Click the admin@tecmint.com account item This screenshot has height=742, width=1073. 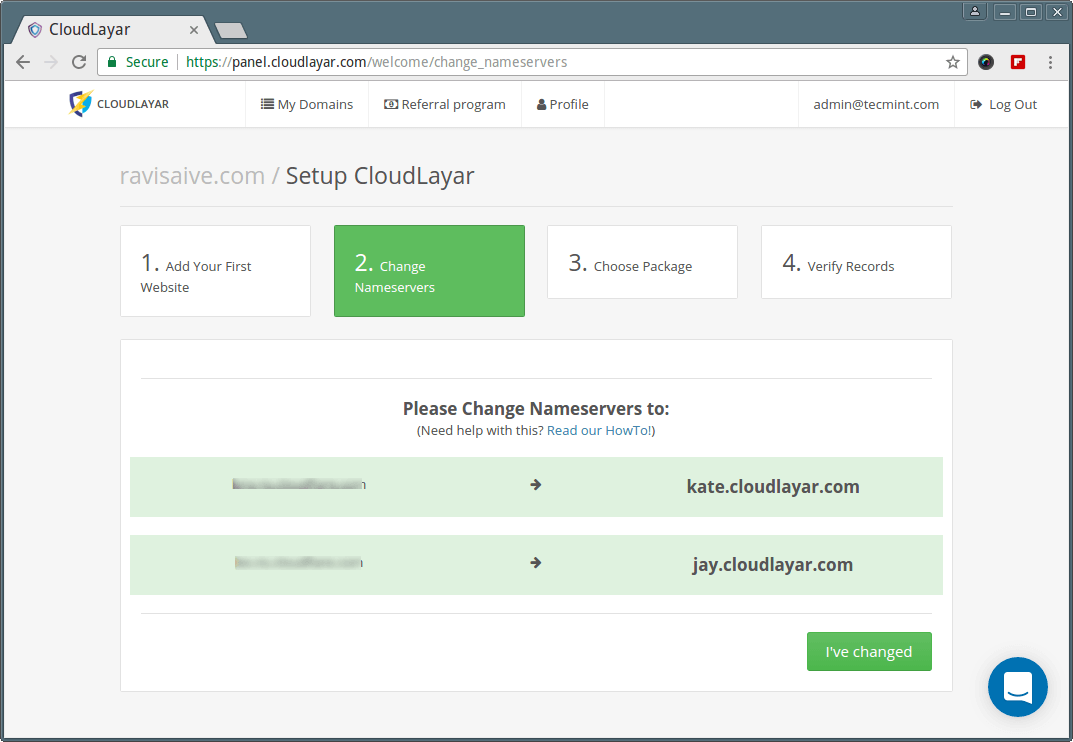pyautogui.click(x=876, y=104)
